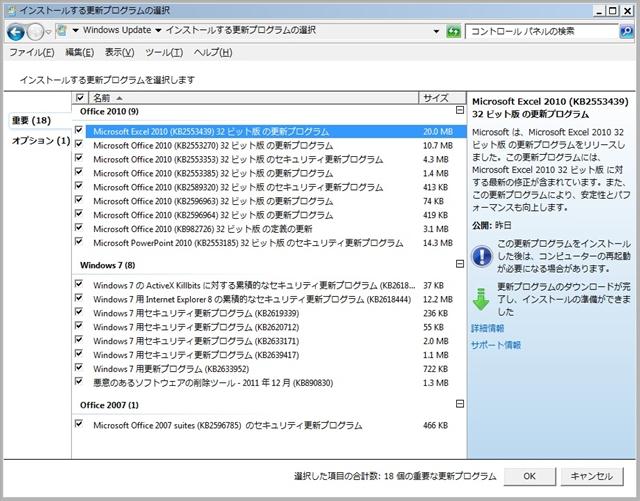
Task: Uncheck Windows 7 KB2639417 checkbox
Action: (x=79, y=353)
